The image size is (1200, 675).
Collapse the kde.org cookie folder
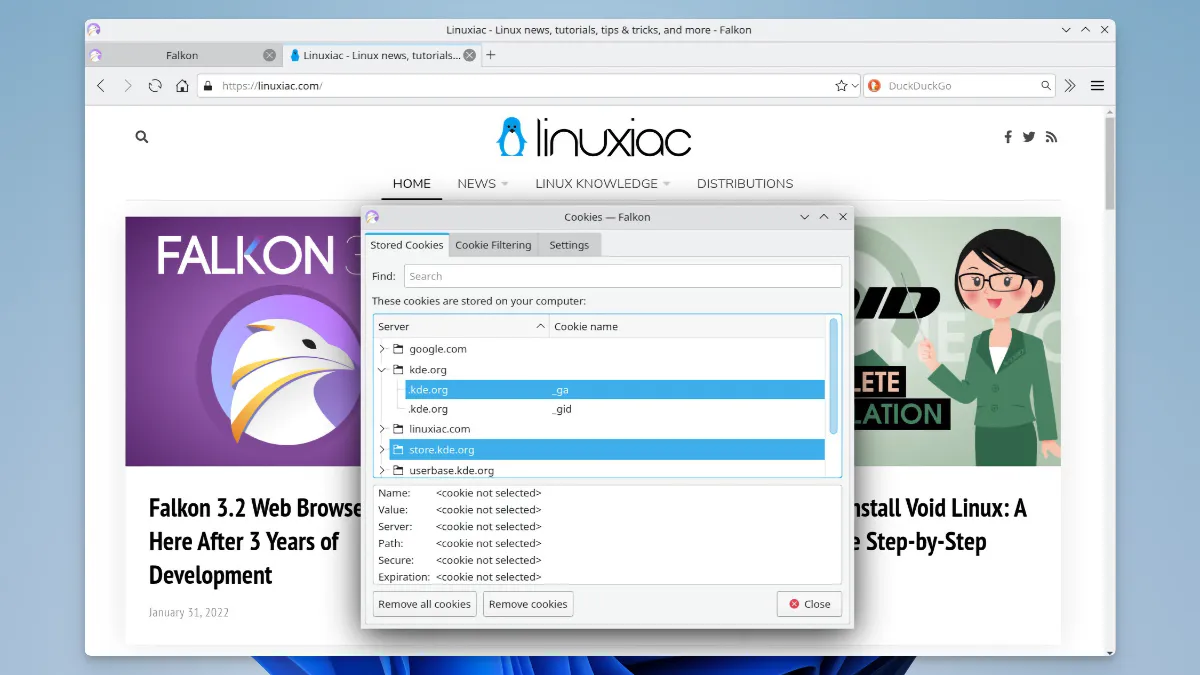tap(382, 370)
